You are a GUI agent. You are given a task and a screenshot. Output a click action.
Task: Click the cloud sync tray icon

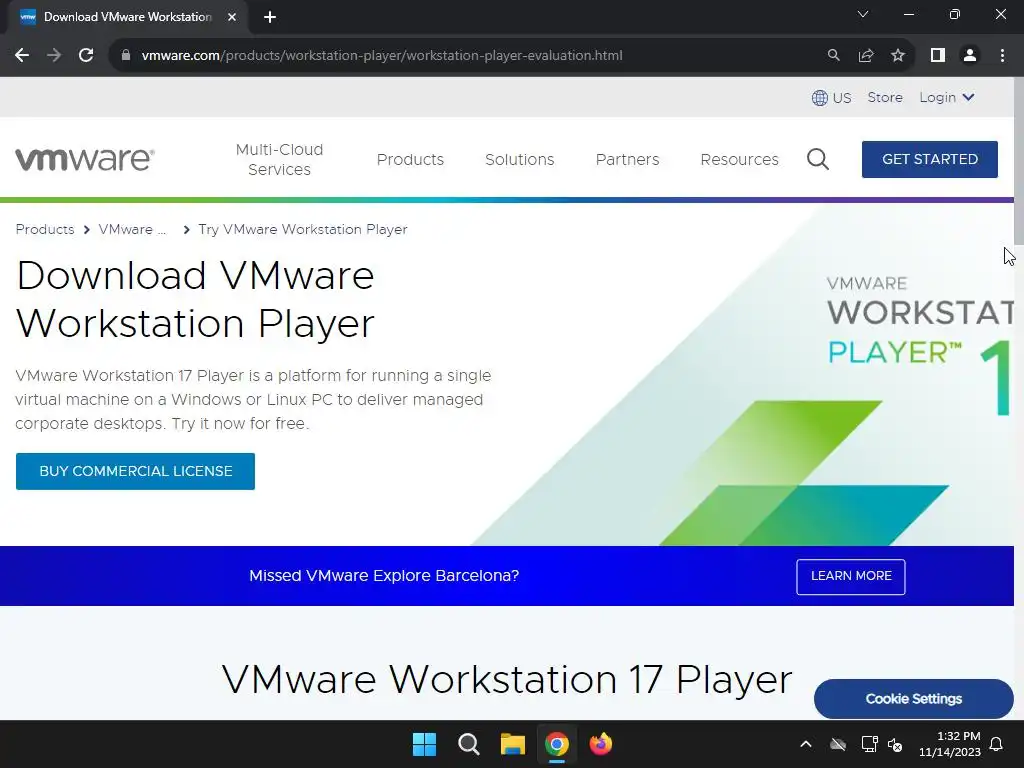[x=838, y=744]
